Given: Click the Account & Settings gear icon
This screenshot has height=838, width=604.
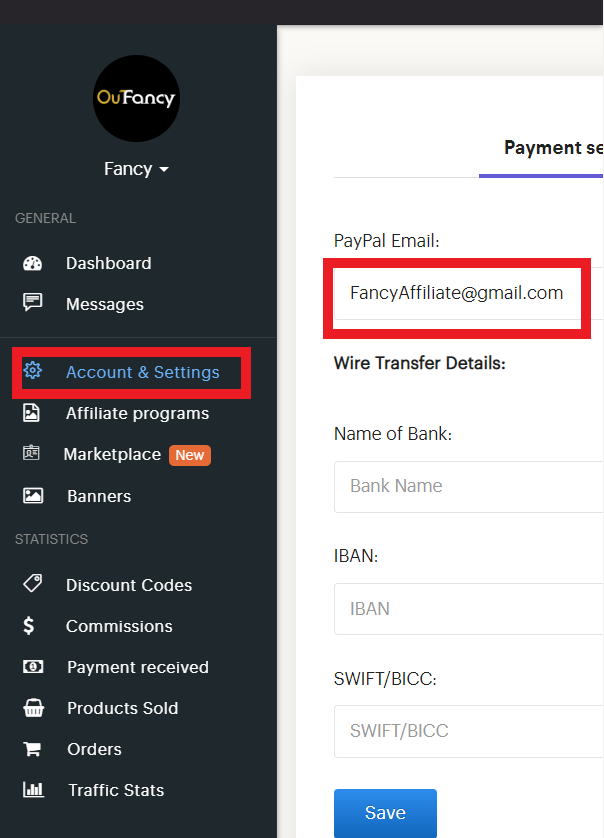Looking at the screenshot, I should tap(32, 371).
